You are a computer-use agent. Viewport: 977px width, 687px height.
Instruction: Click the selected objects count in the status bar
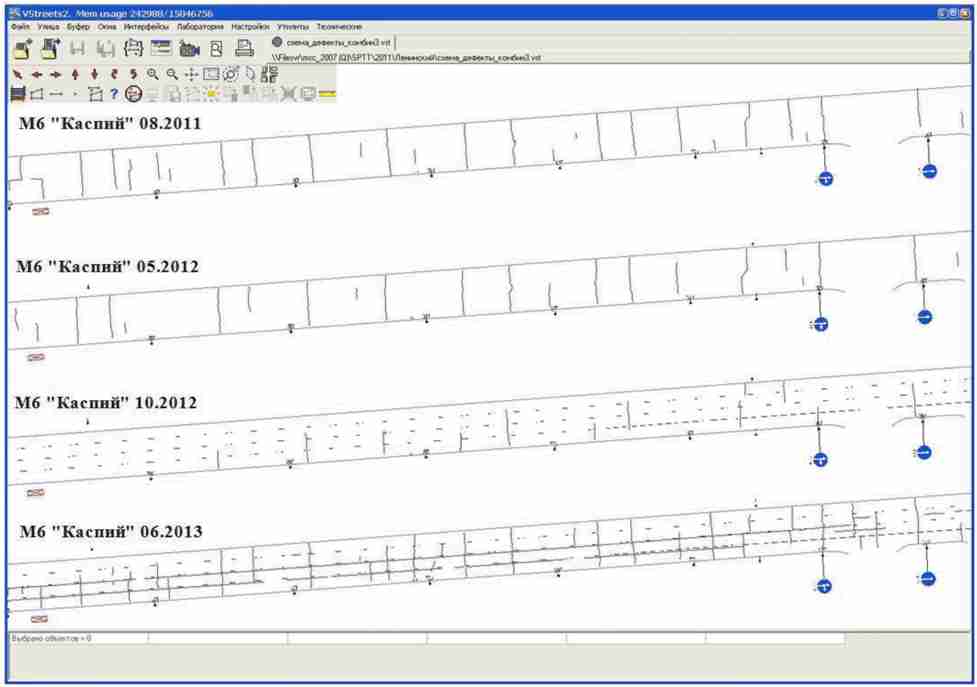coord(52,638)
